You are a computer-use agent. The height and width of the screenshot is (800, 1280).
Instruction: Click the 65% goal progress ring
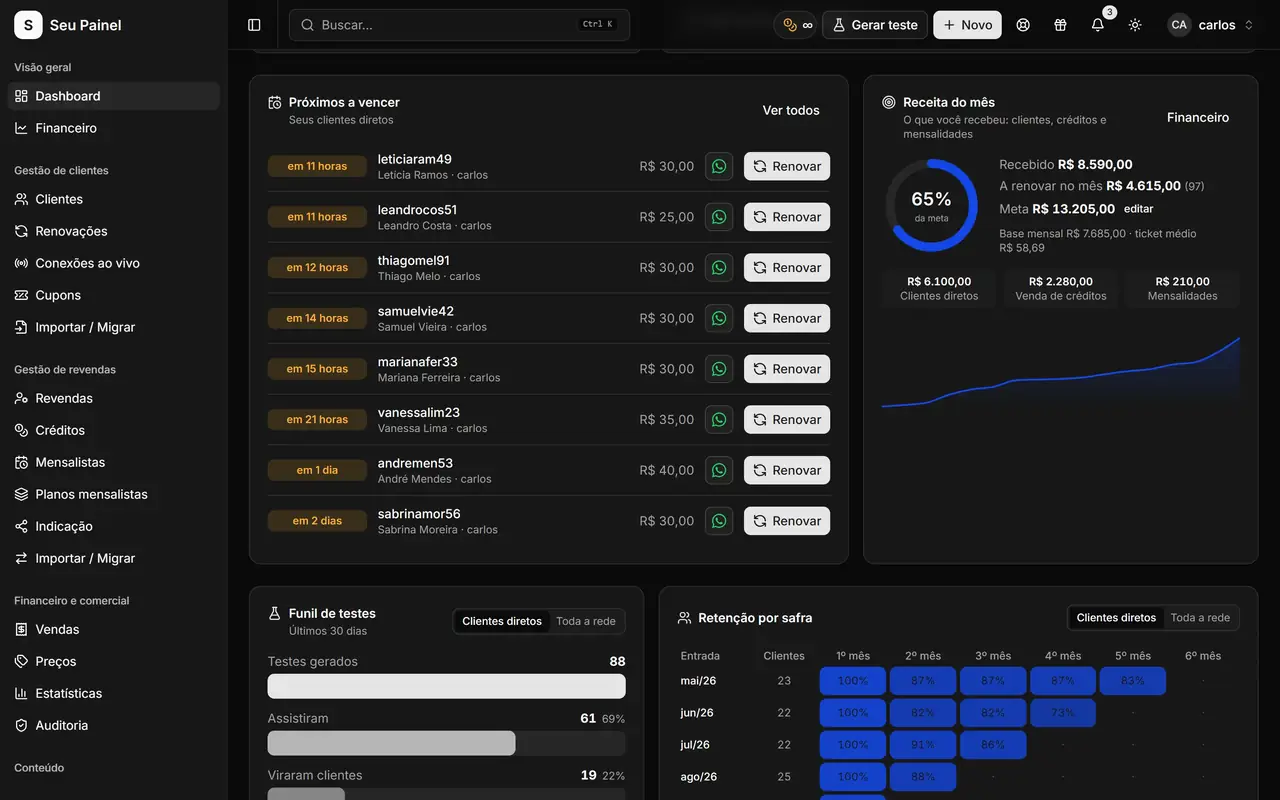931,205
